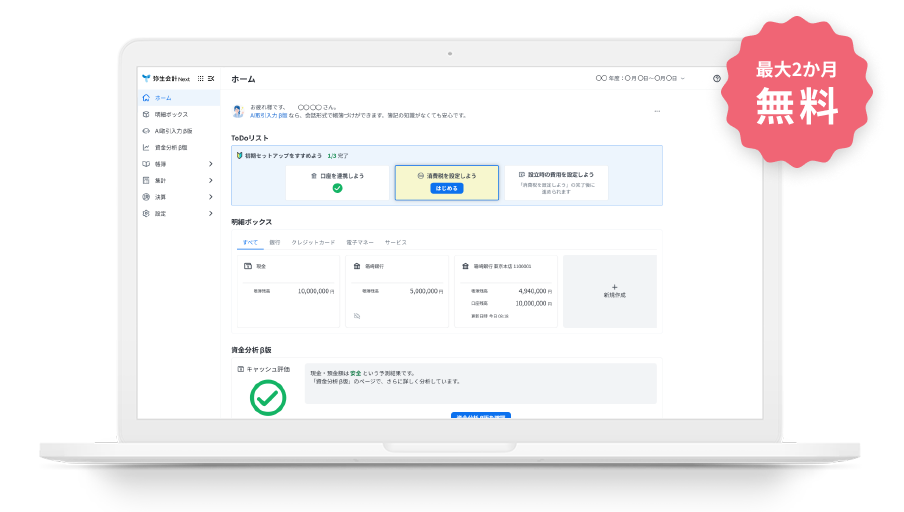Select the 電子マネー tab

click(360, 242)
